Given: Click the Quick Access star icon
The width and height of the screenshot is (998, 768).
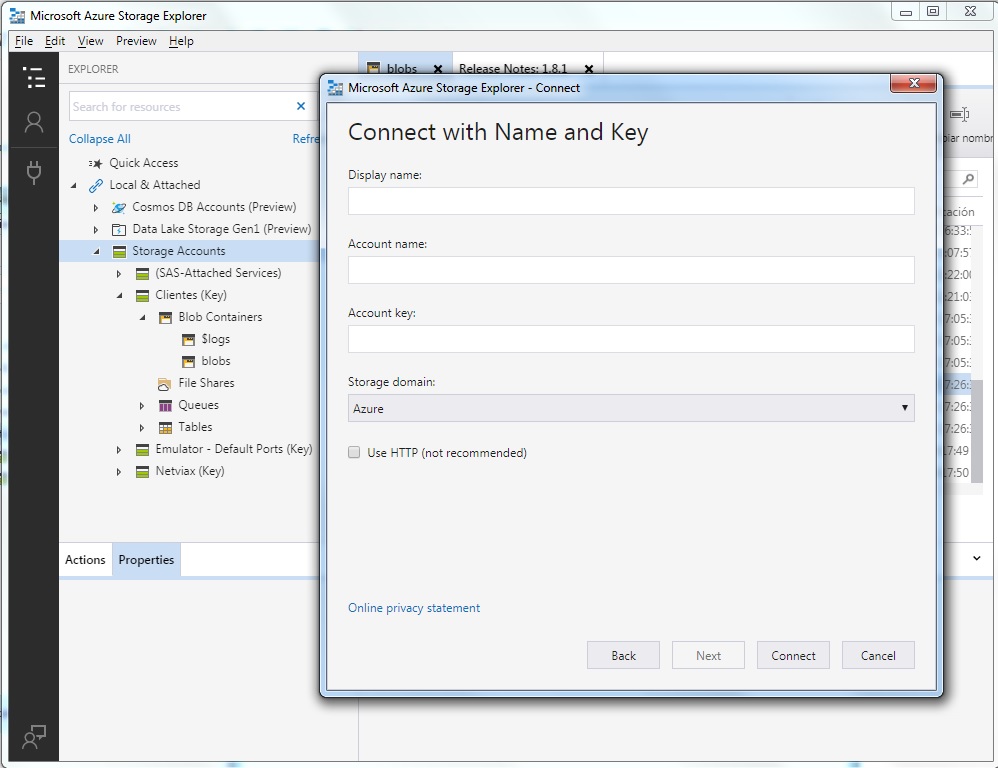Looking at the screenshot, I should [x=95, y=164].
